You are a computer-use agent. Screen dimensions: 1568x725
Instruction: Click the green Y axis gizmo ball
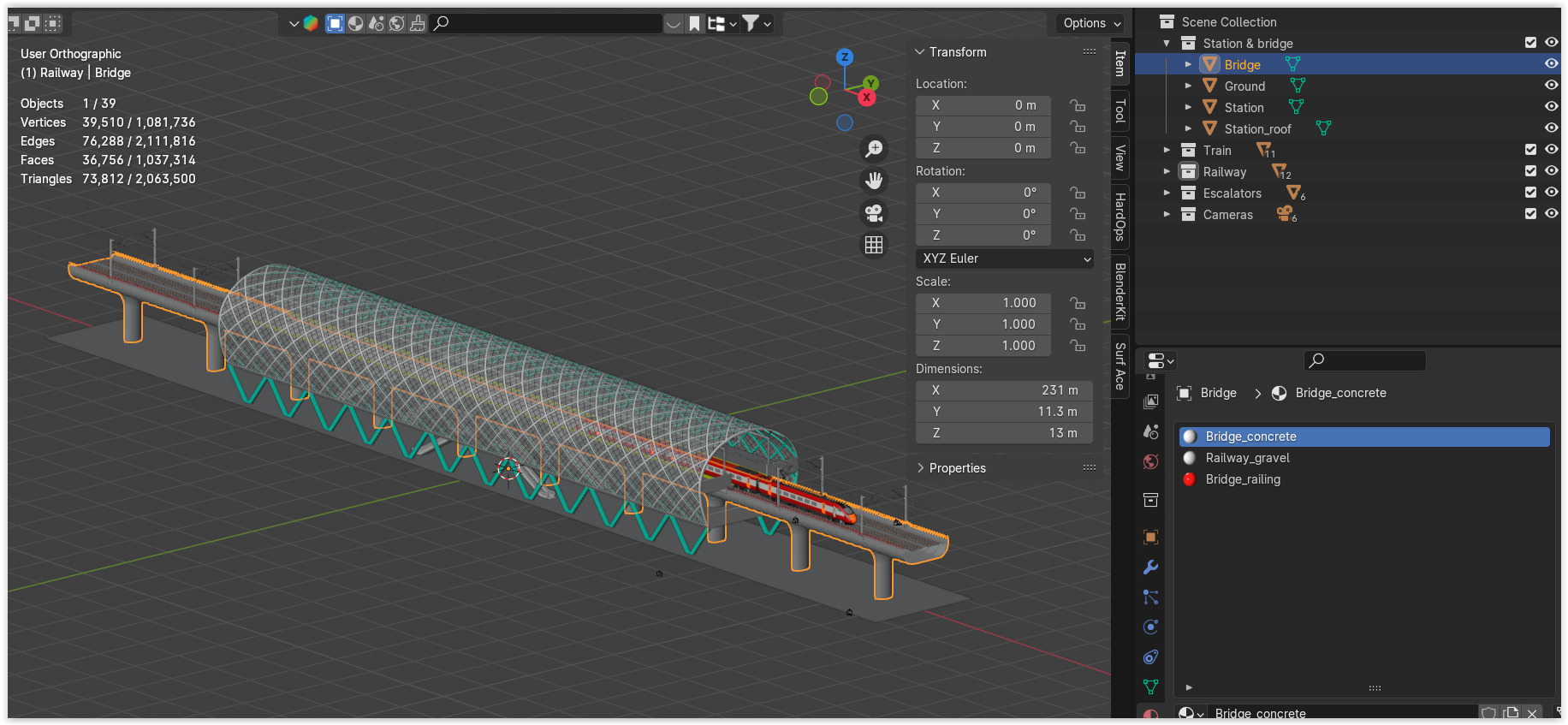pos(870,83)
